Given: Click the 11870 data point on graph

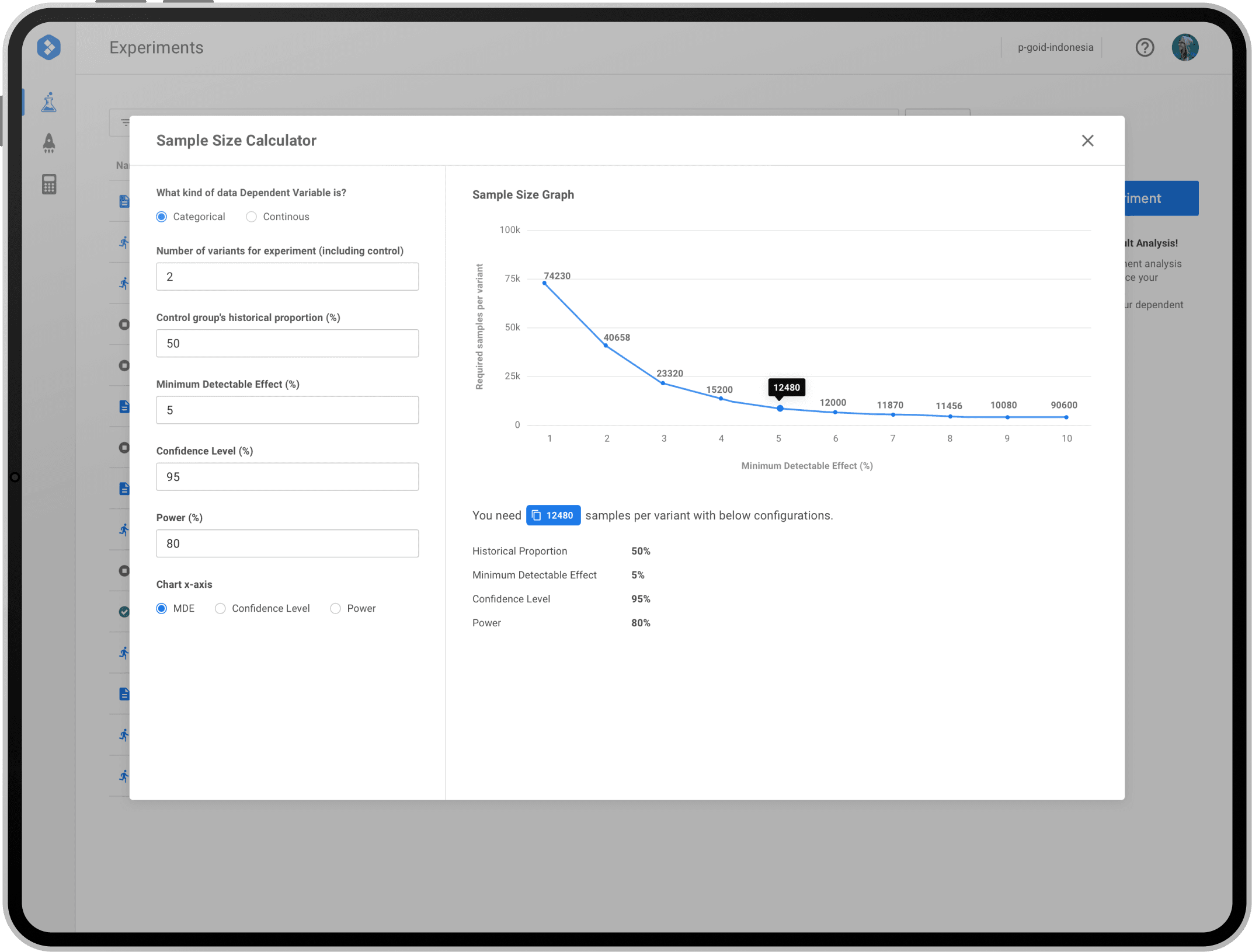Looking at the screenshot, I should pyautogui.click(x=893, y=414).
